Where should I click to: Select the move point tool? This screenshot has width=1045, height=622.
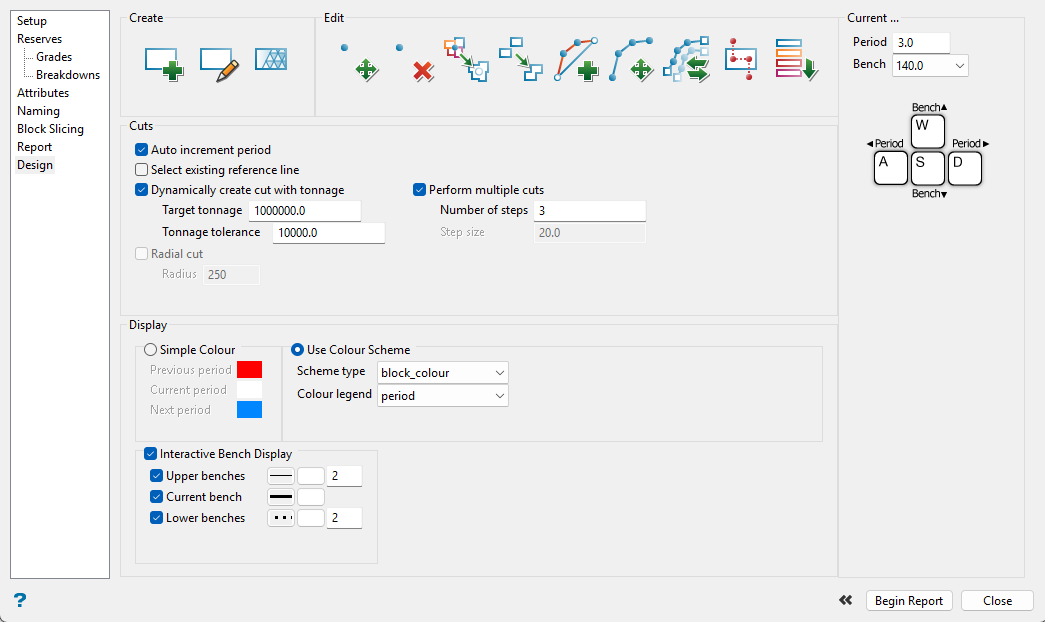point(359,62)
